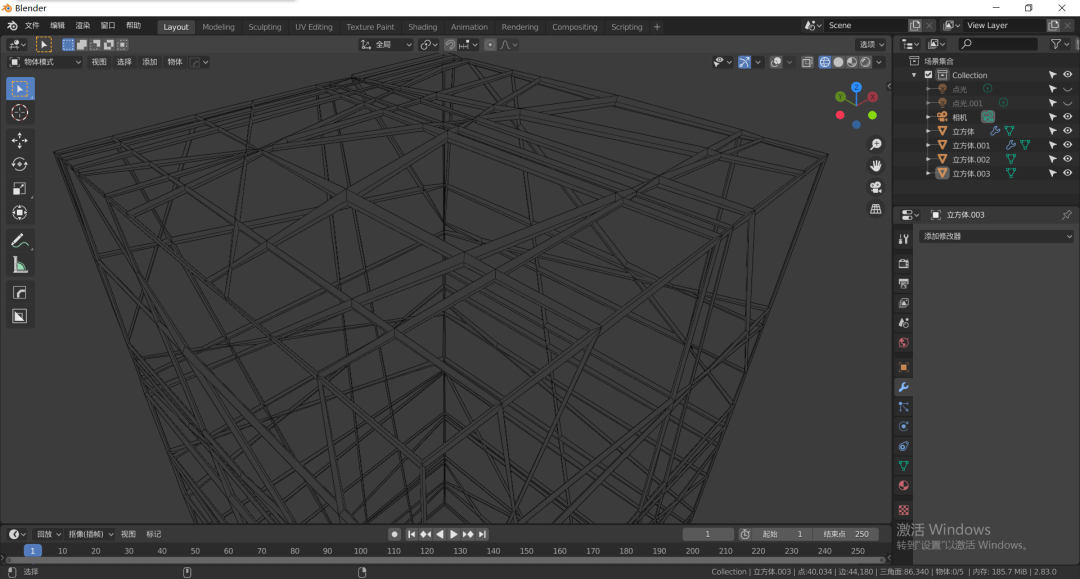Click frame 100 on the timeline ruler

(x=360, y=551)
